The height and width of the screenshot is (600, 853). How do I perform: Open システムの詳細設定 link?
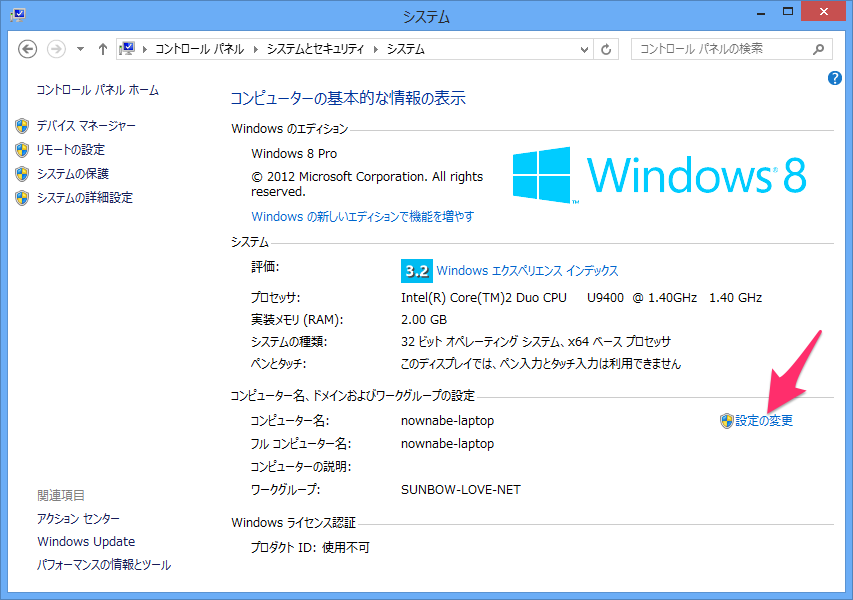[x=85, y=197]
